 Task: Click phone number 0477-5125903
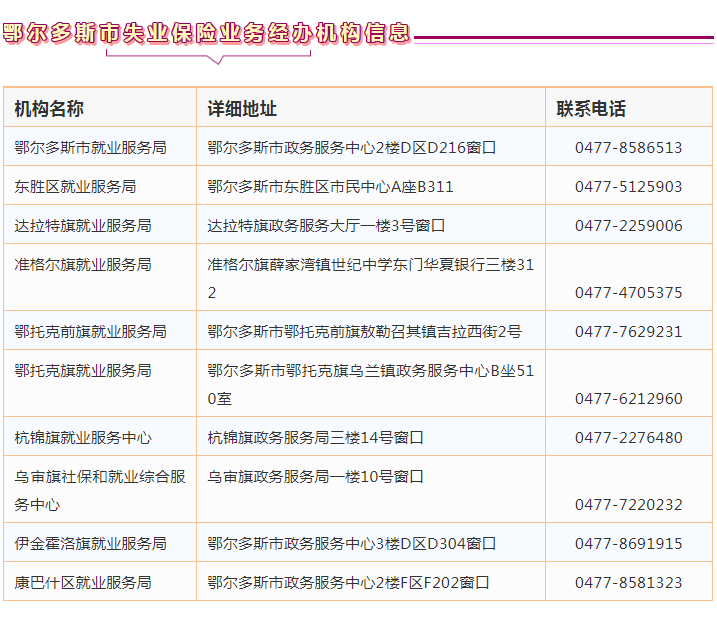629,187
